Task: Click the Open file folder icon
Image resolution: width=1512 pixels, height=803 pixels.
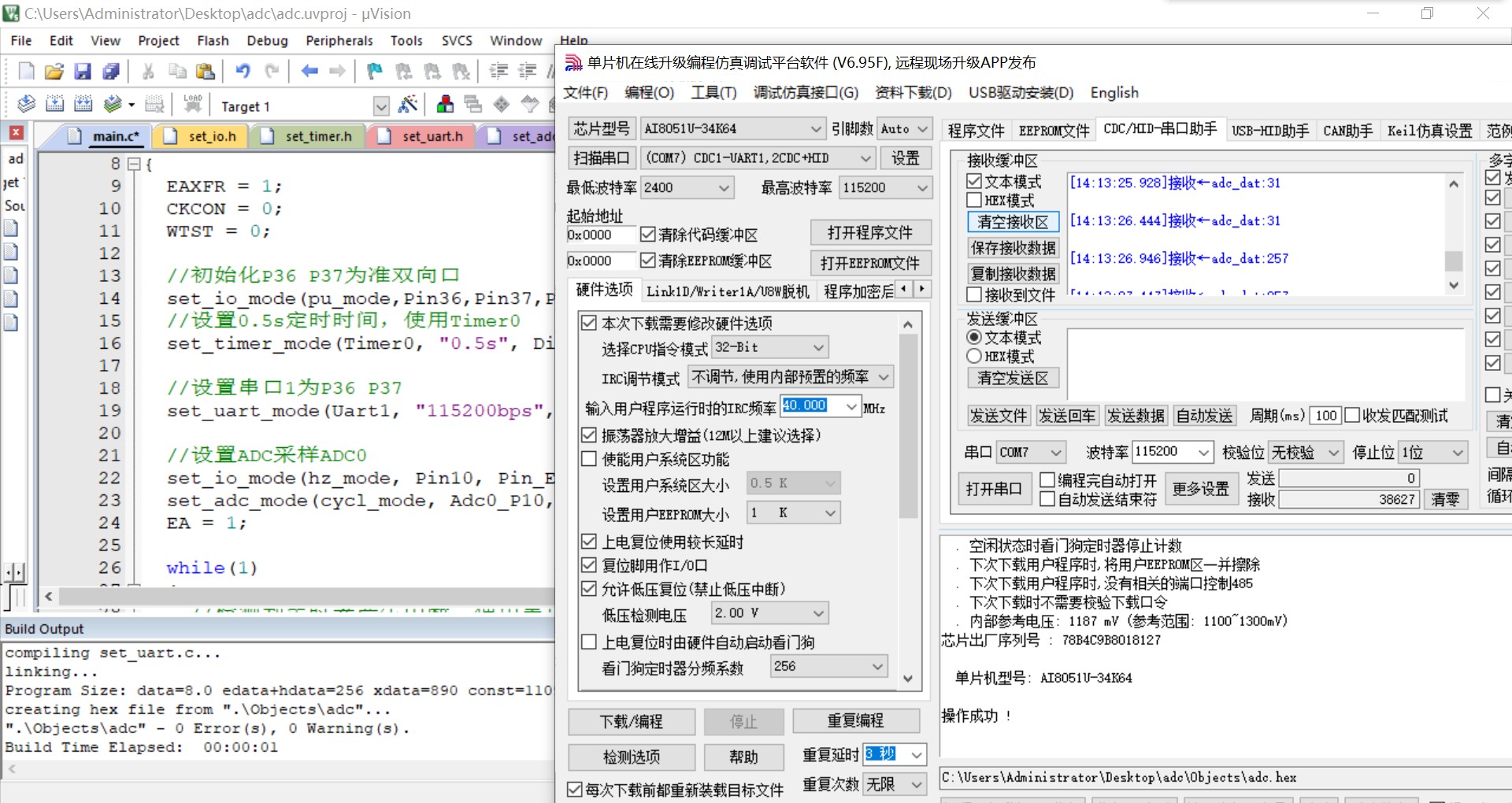Action: point(54,72)
